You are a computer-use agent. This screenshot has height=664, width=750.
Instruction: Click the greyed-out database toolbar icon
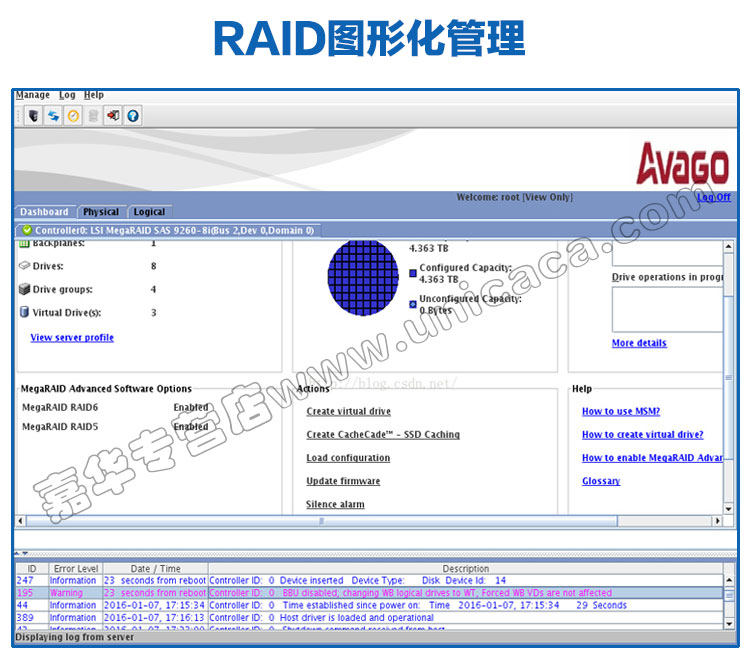point(93,116)
